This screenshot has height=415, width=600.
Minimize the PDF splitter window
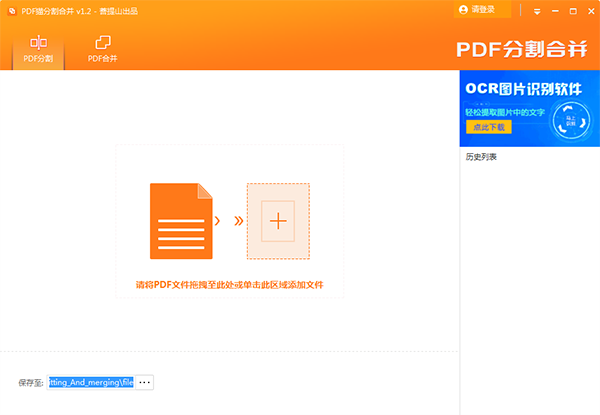click(x=555, y=10)
